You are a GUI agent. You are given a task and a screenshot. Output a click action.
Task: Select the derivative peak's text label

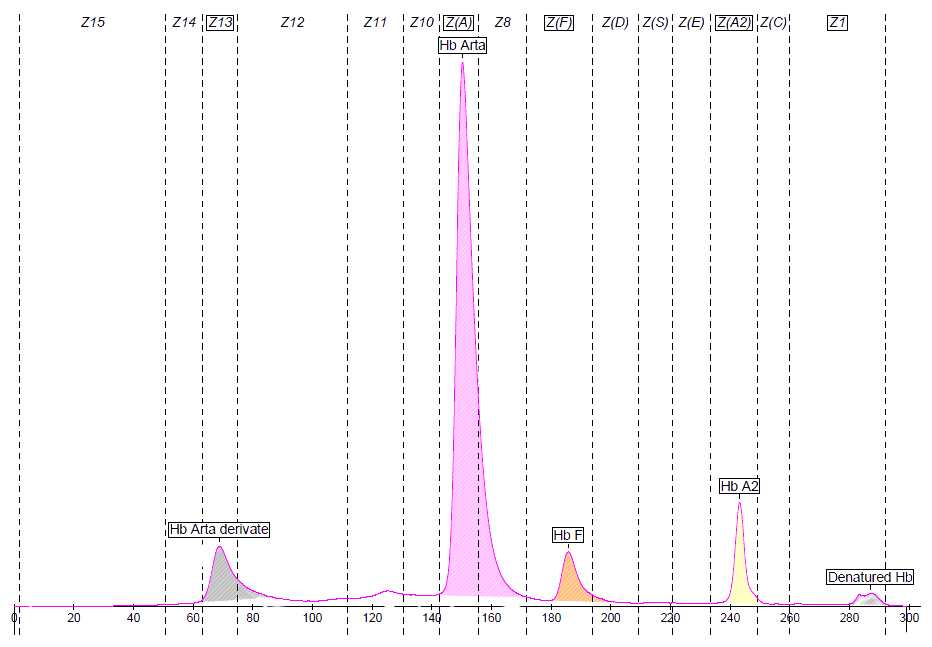pos(218,529)
